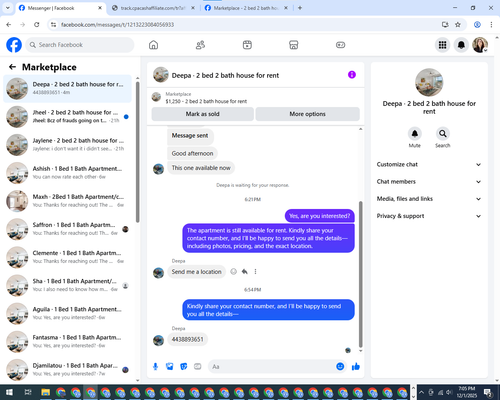Open the Friends icon in top navigation
This screenshot has height=400, width=500.
click(x=200, y=45)
